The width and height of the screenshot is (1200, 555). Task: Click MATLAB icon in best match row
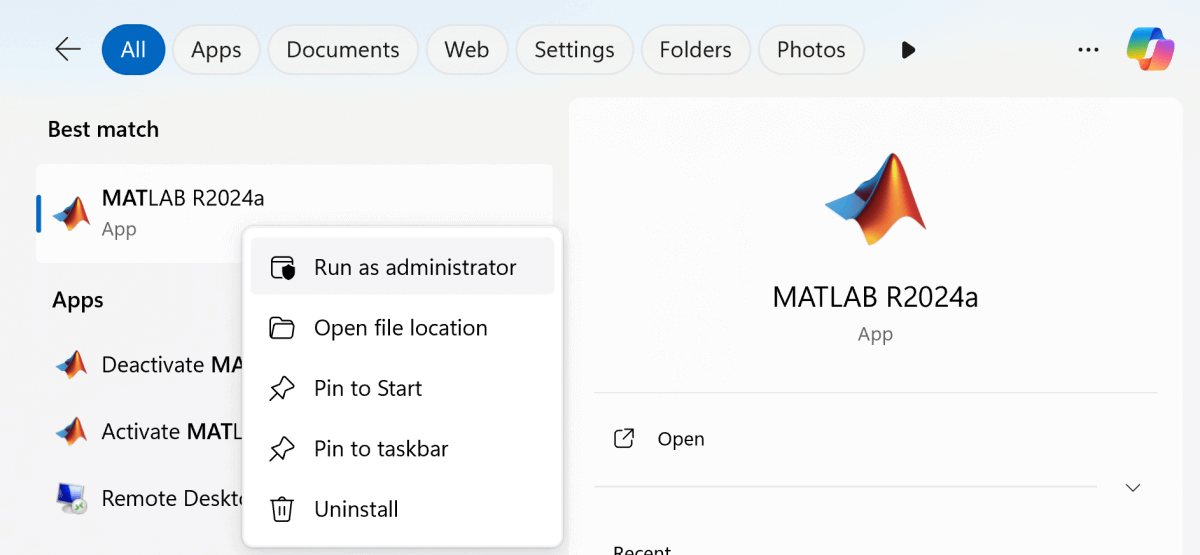coord(72,213)
